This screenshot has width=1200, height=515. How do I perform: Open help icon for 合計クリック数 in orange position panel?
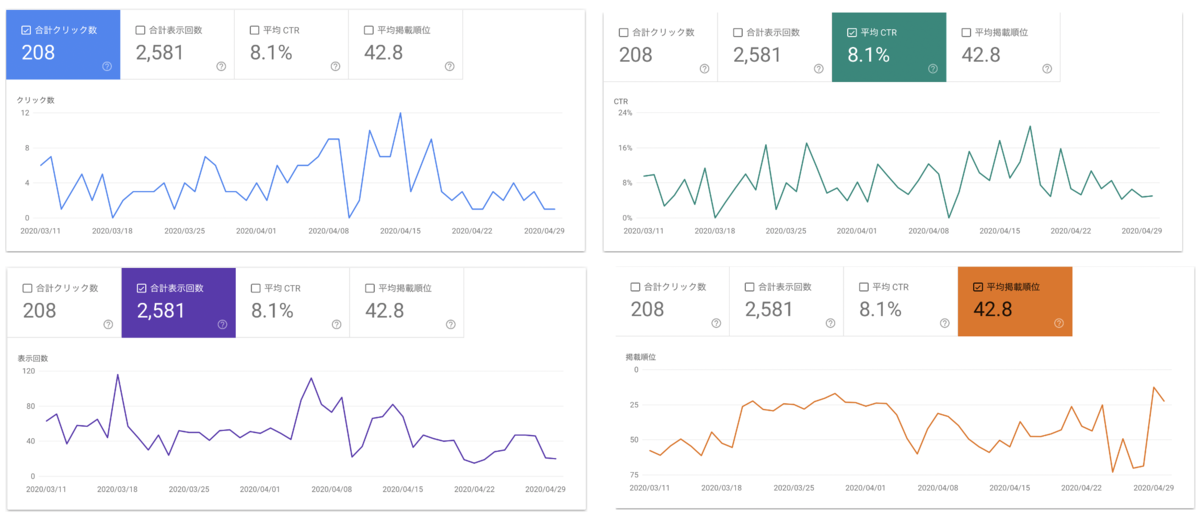click(715, 323)
